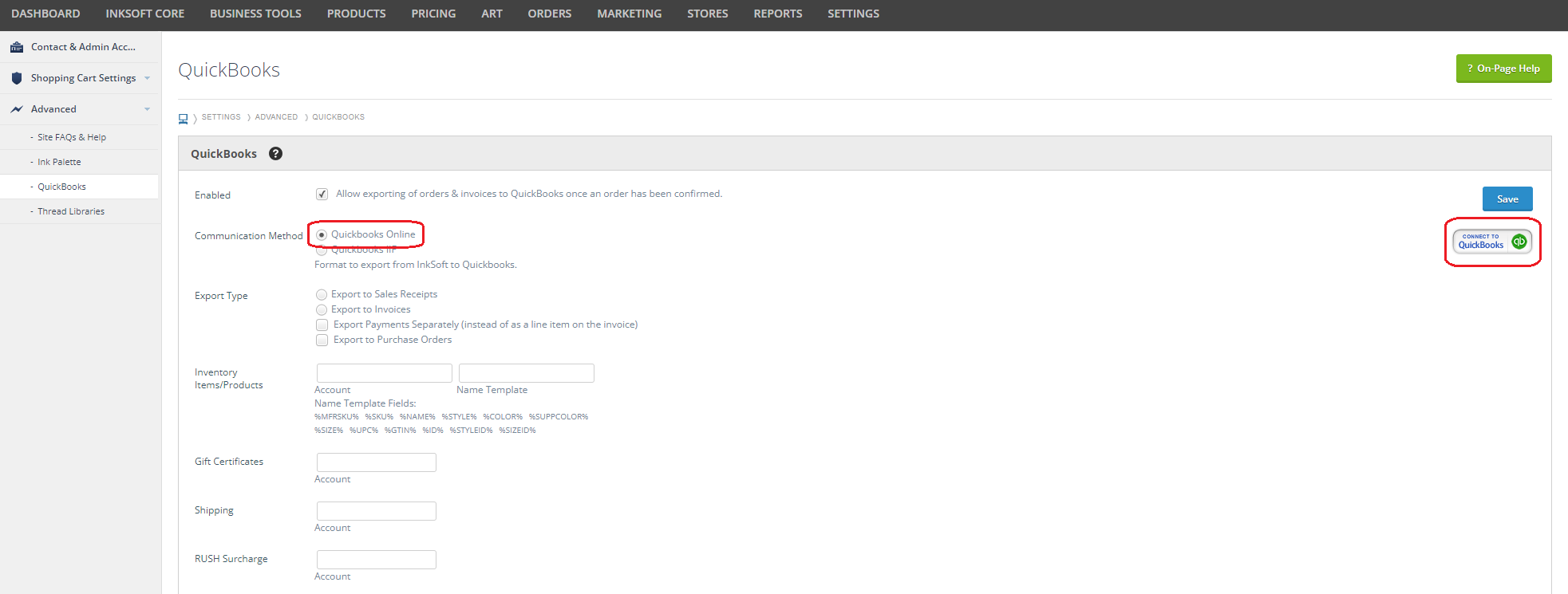The image size is (1568, 594).
Task: Click the Contact & Admin briefcase icon
Action: [17, 47]
